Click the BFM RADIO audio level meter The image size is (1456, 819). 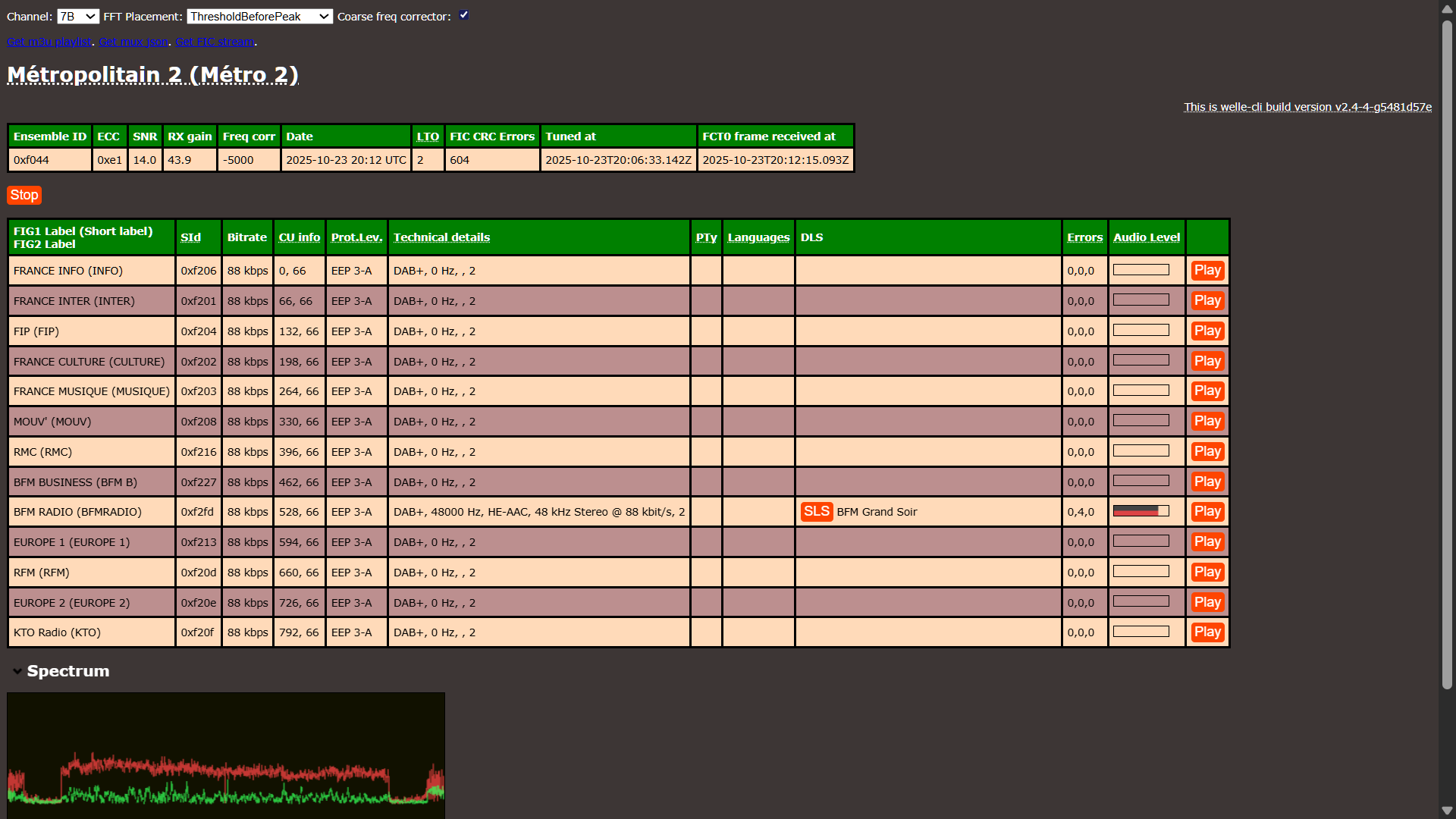[1141, 511]
